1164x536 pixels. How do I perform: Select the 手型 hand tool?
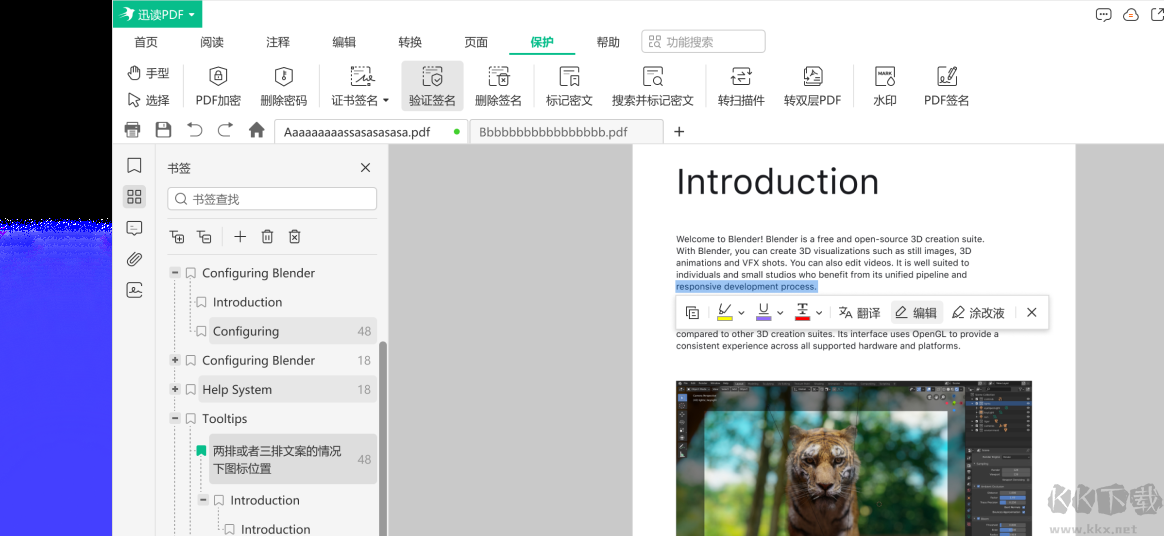148,73
